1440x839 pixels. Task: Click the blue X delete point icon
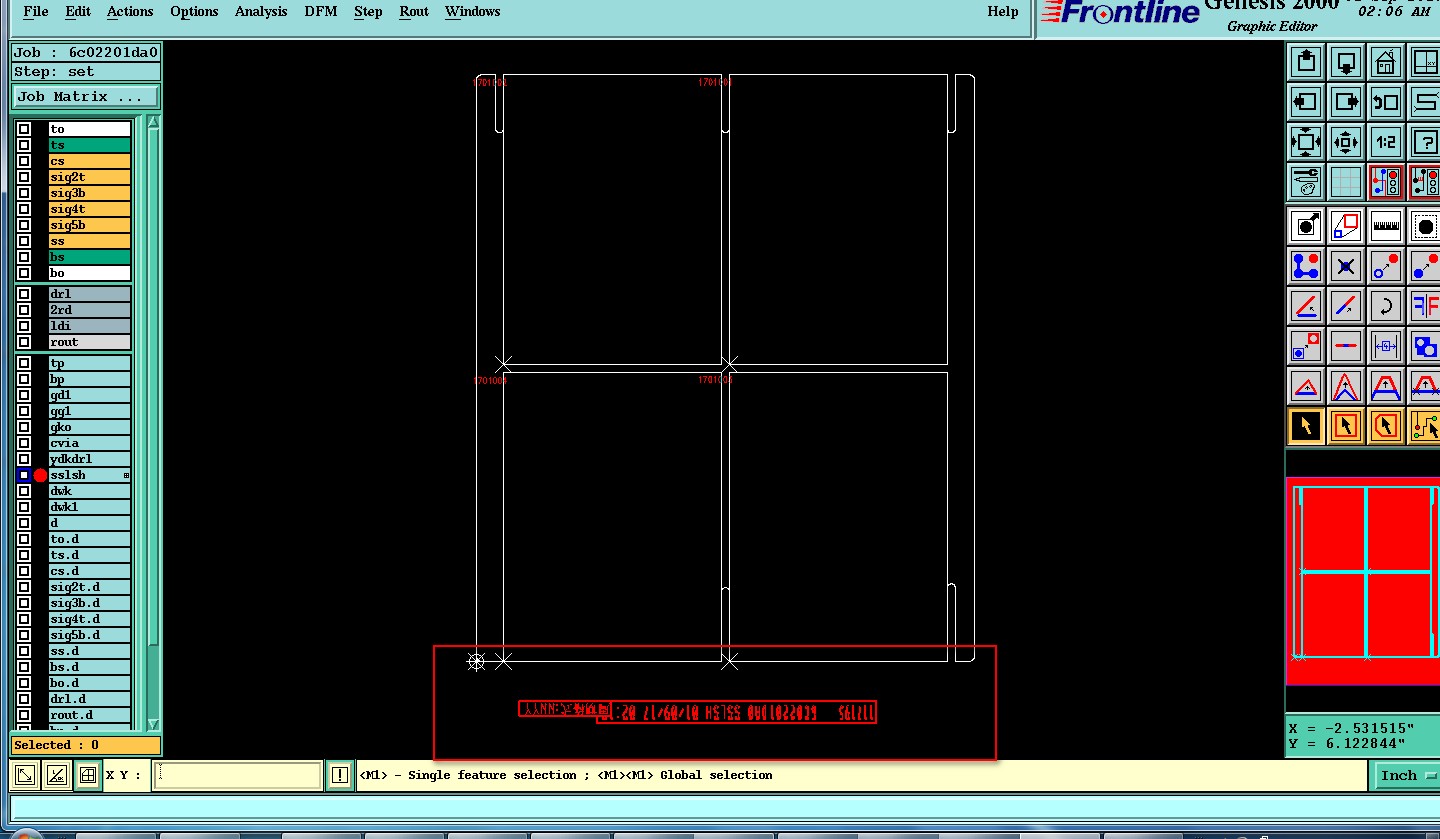[1346, 266]
